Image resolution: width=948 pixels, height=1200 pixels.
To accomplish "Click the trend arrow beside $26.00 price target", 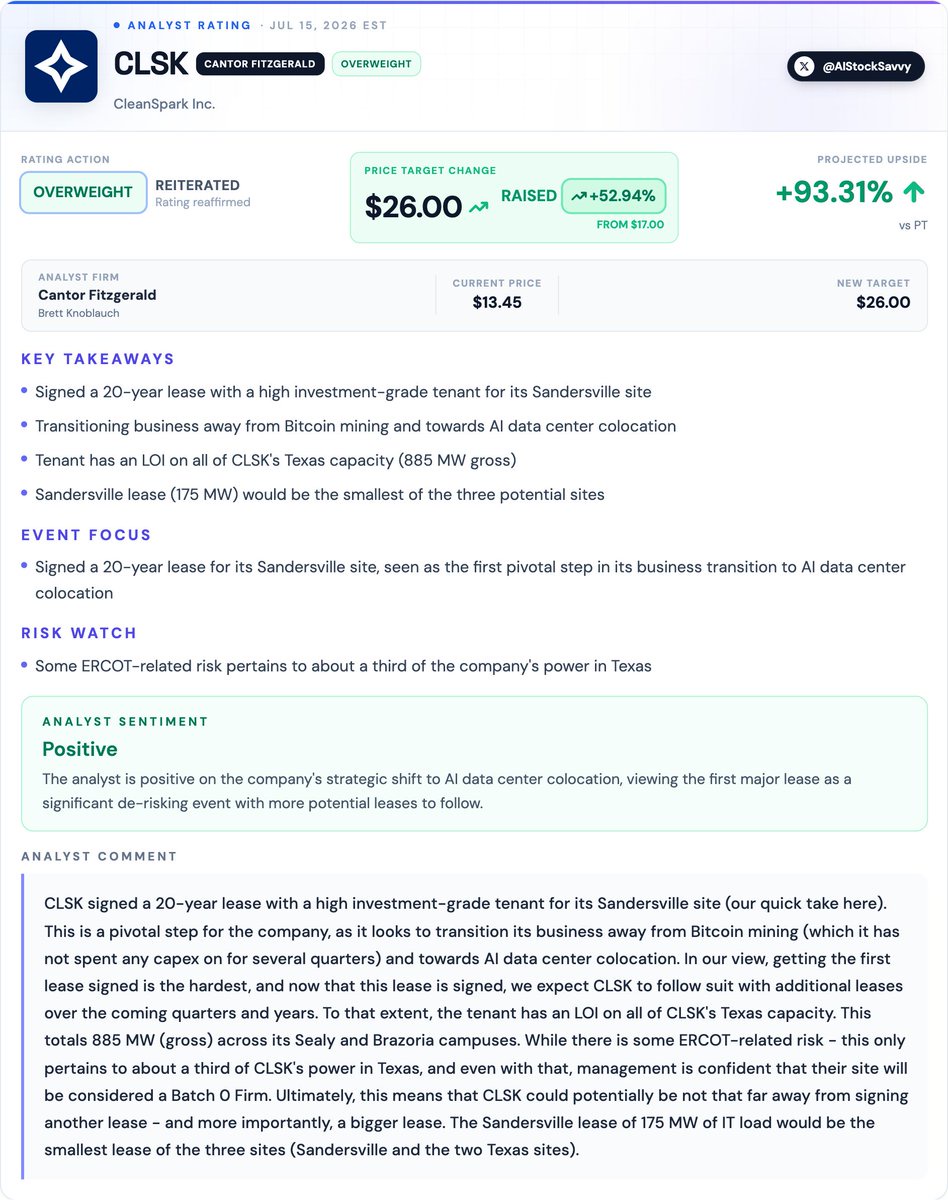I will 478,207.
